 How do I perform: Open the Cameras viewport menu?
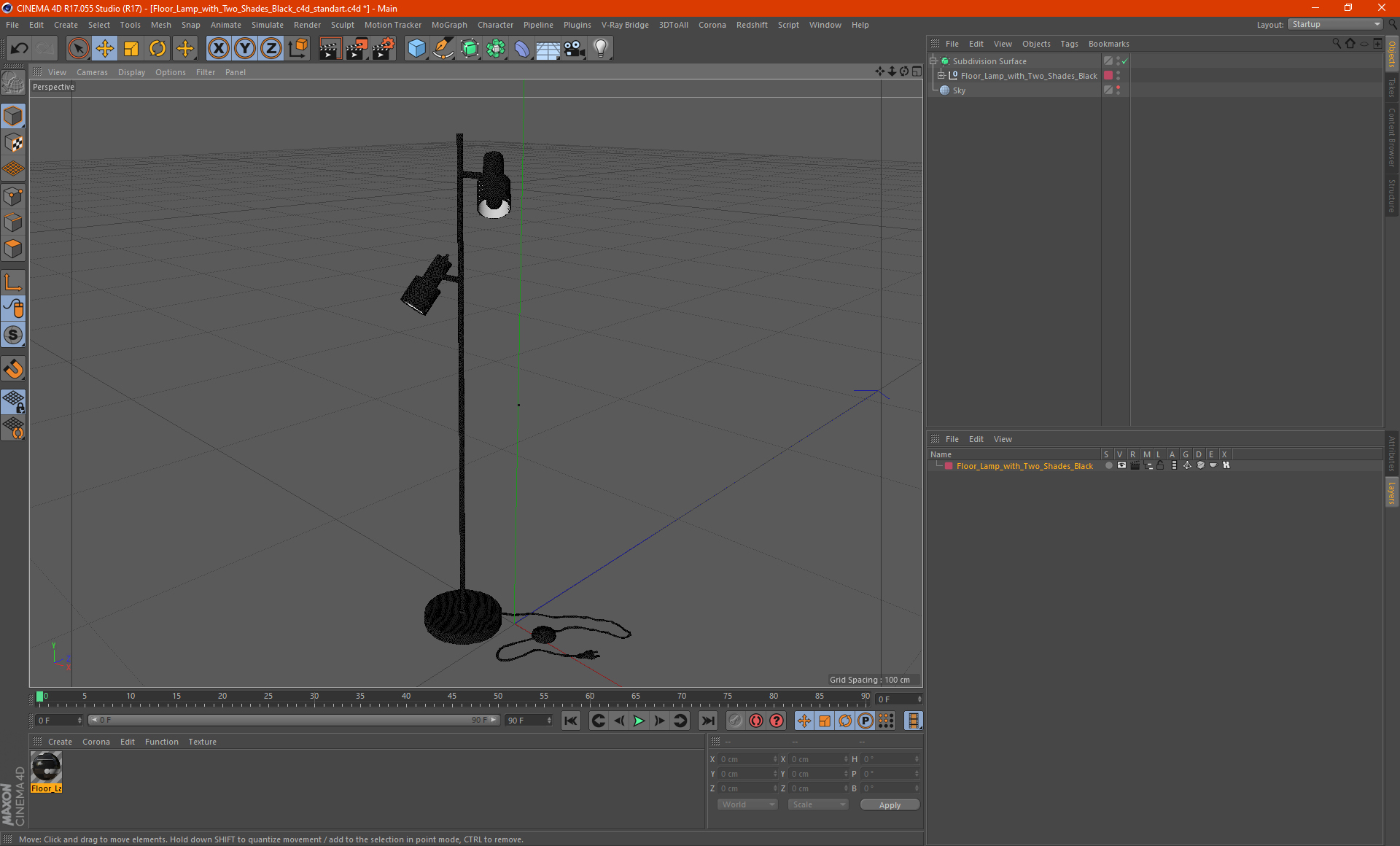[x=92, y=72]
